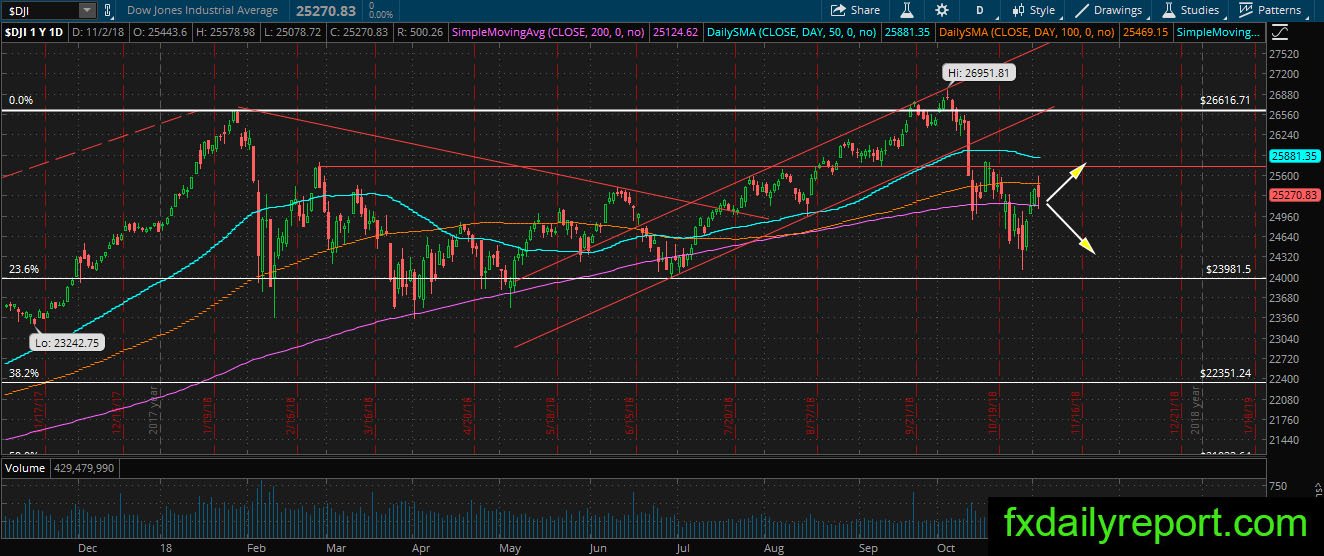The height and width of the screenshot is (556, 1324).
Task: Click the 0.0% Fibonacci retracement label
Action: [21, 100]
